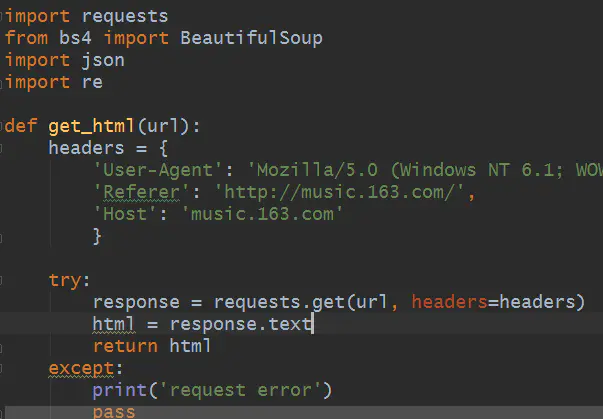Click 'headers' in the 'headers = {' line

[x=86, y=148]
